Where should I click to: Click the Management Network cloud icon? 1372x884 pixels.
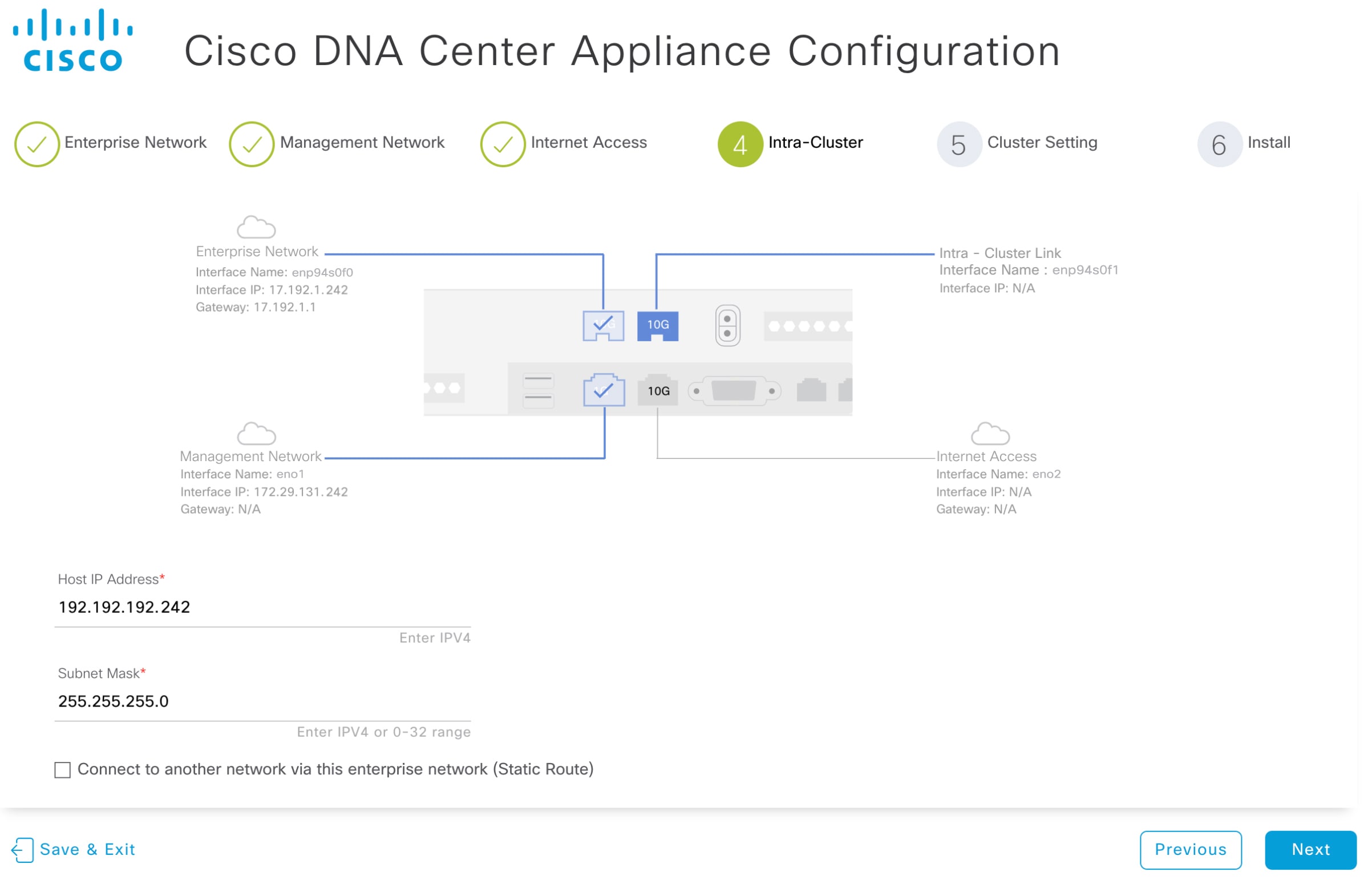257,434
